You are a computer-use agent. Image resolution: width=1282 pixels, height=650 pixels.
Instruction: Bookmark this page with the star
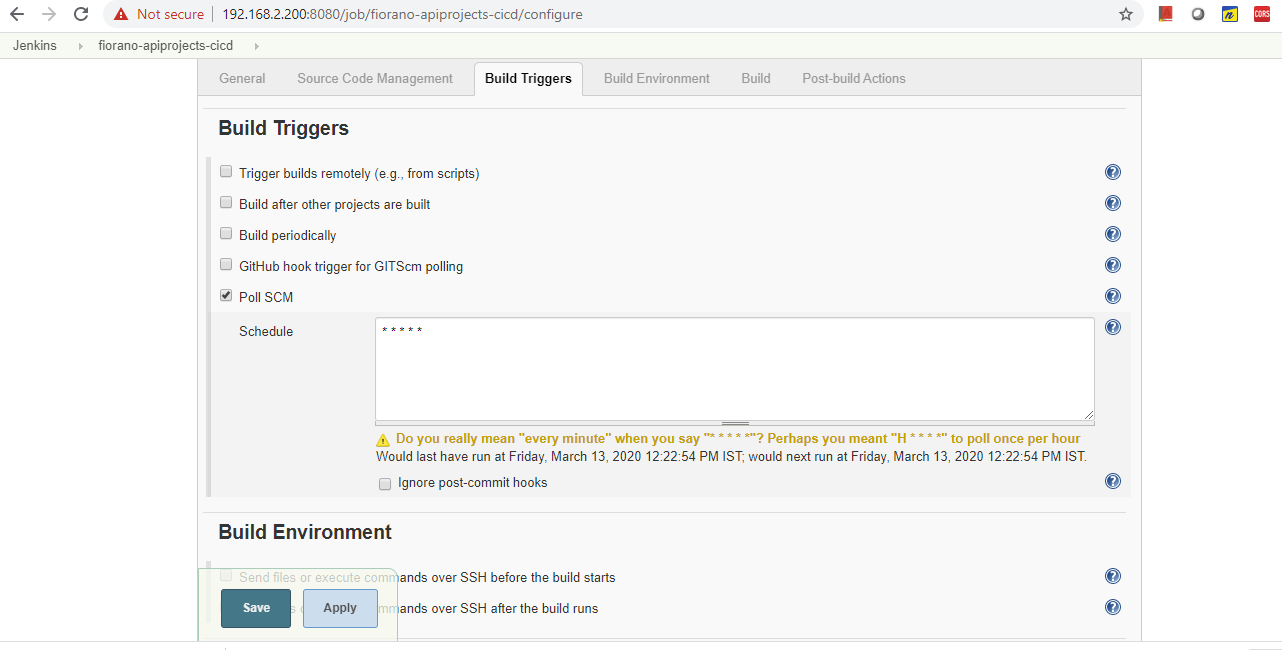1126,14
